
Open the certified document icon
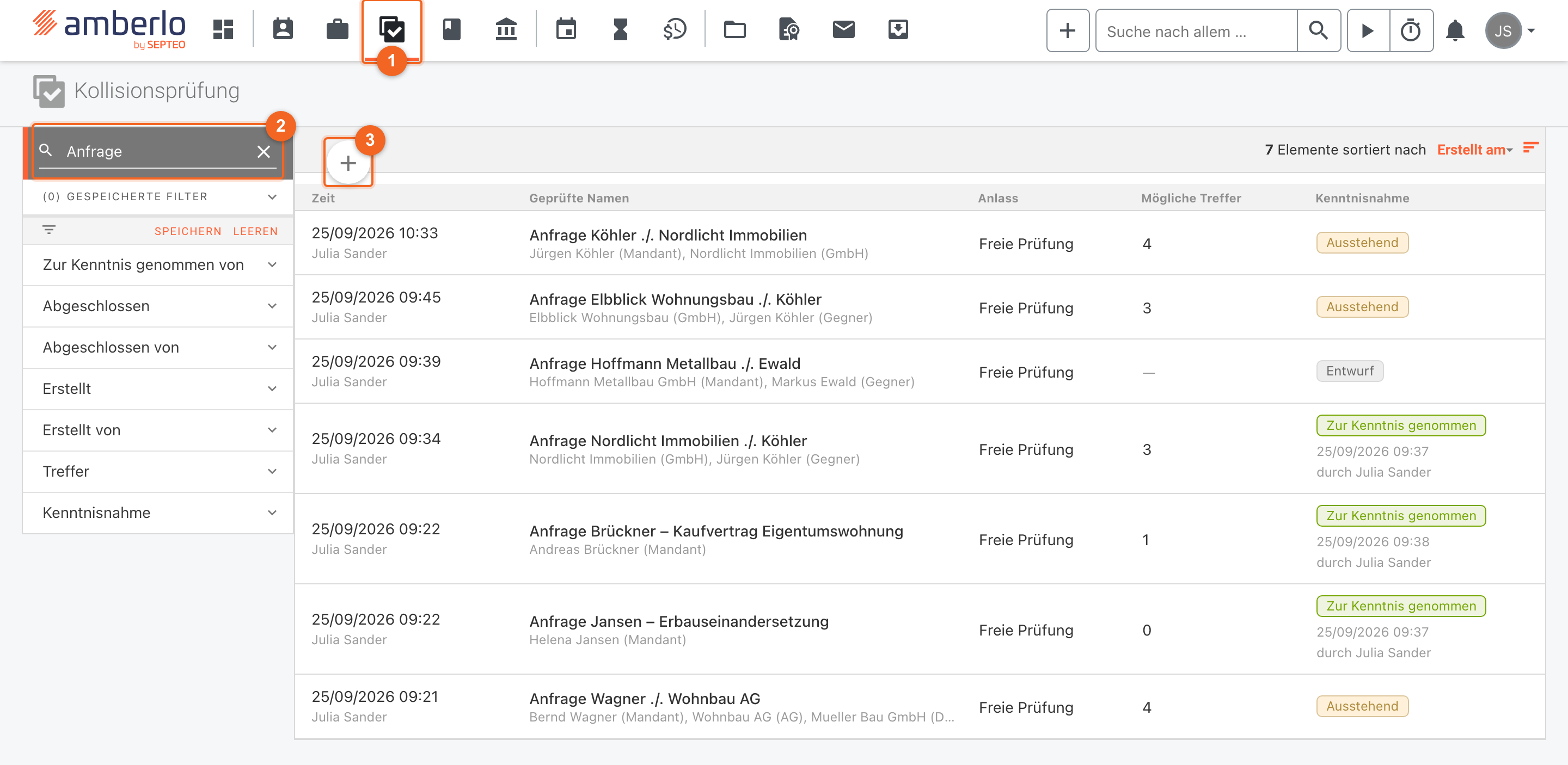(789, 29)
